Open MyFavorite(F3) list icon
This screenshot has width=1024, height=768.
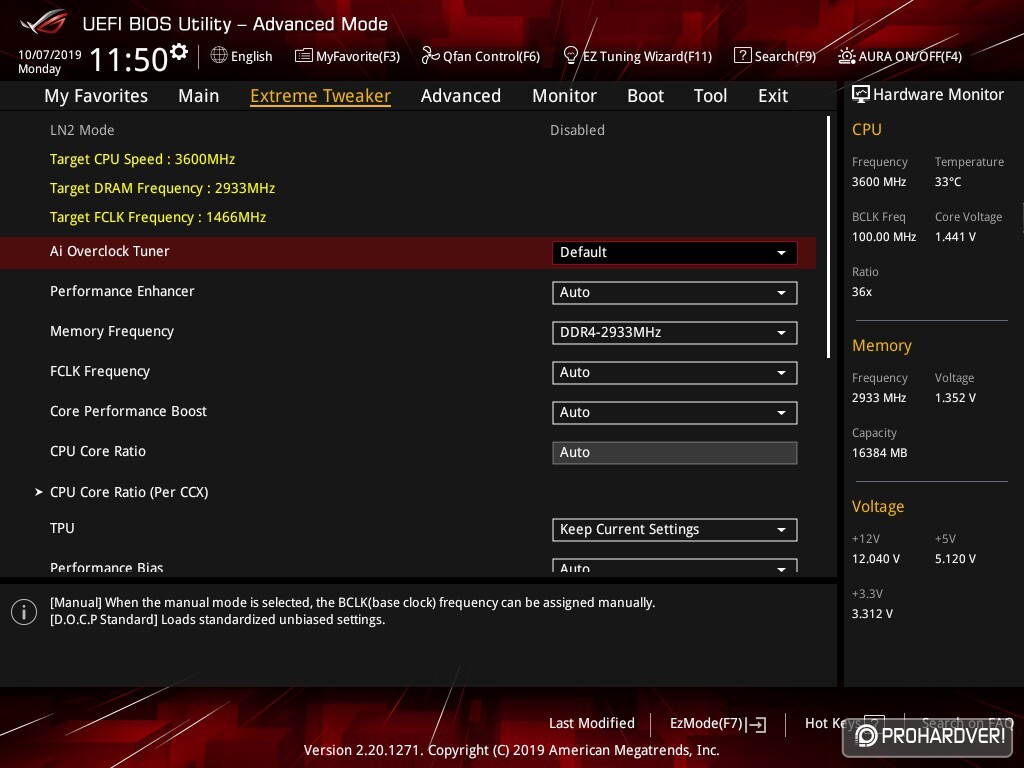(x=304, y=56)
